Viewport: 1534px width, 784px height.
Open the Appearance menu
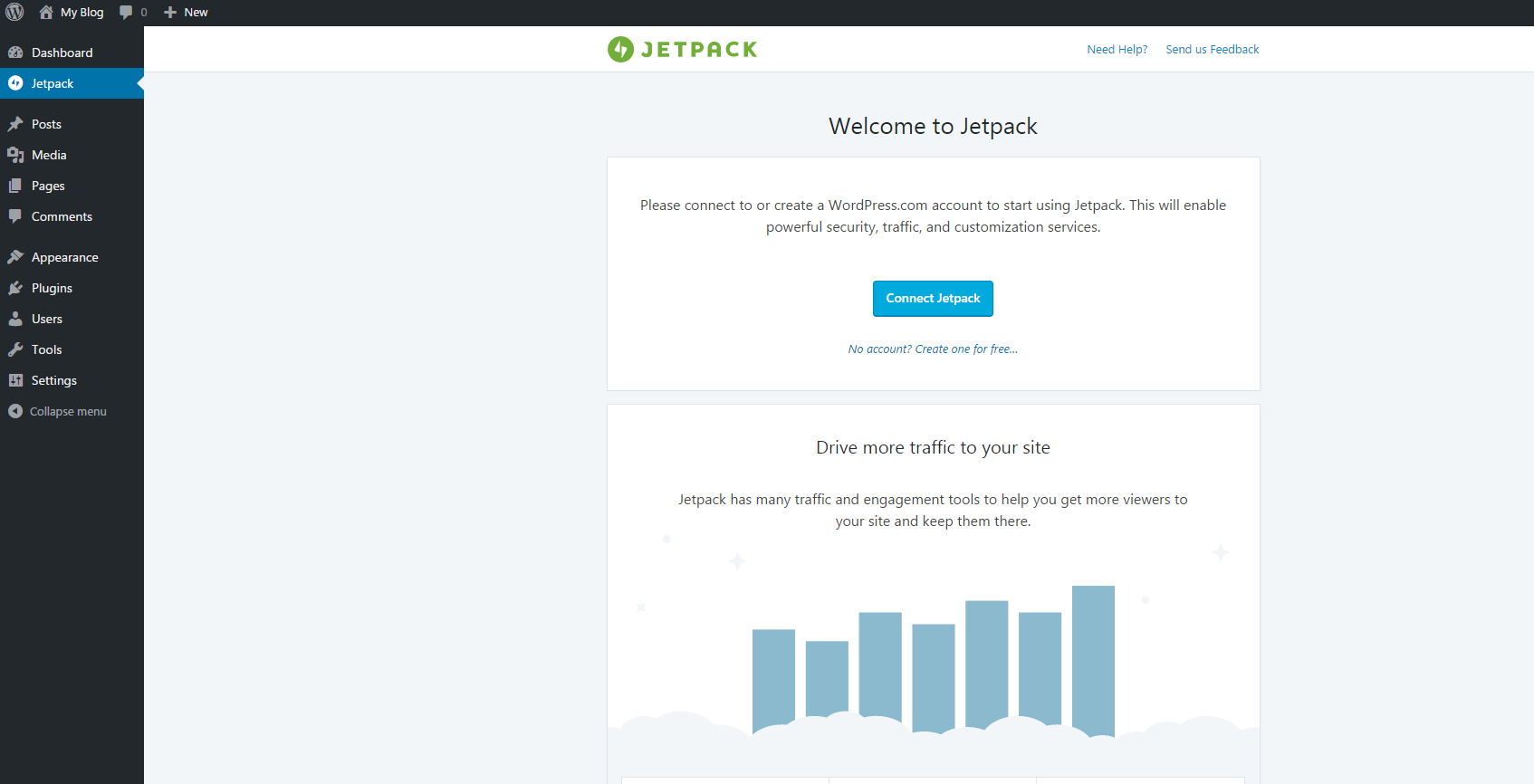click(x=72, y=257)
